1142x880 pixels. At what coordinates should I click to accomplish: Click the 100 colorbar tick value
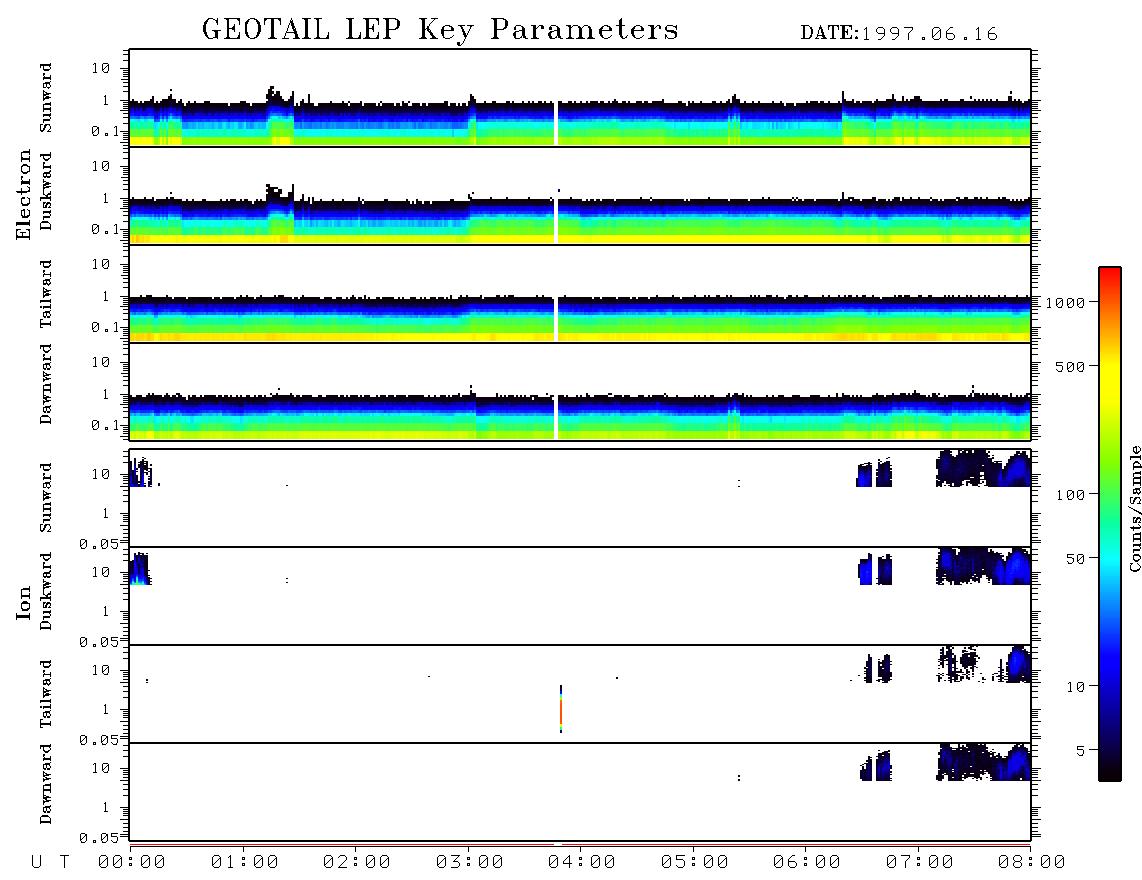(1070, 495)
